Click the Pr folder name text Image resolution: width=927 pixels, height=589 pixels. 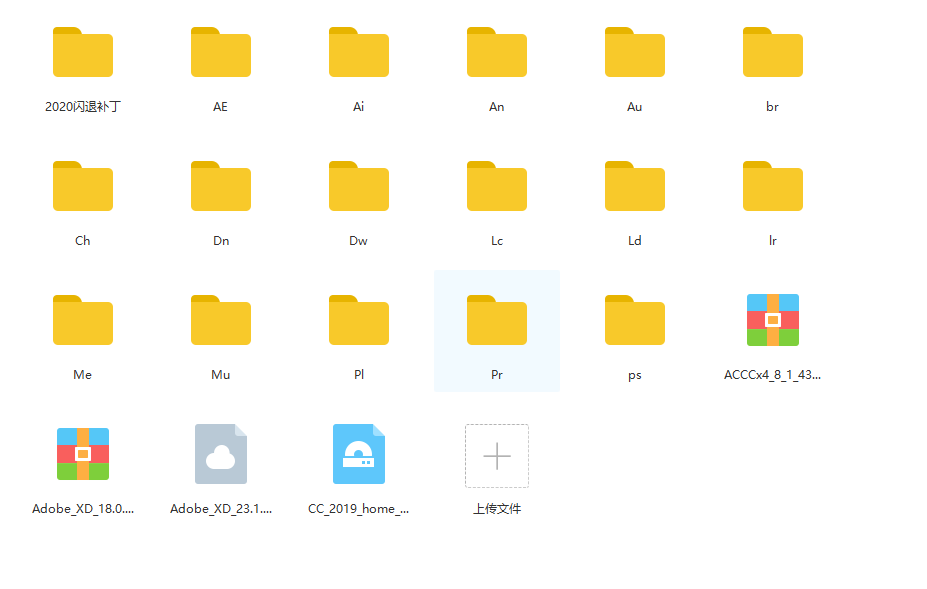click(x=497, y=375)
